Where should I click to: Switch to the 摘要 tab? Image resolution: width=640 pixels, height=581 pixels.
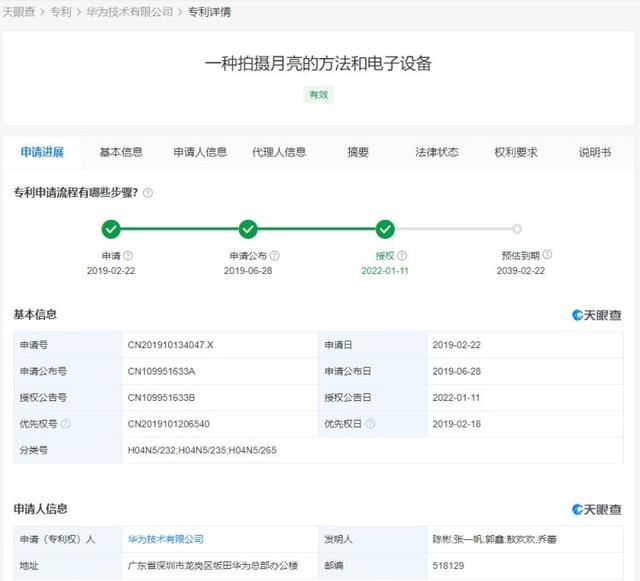pos(358,152)
